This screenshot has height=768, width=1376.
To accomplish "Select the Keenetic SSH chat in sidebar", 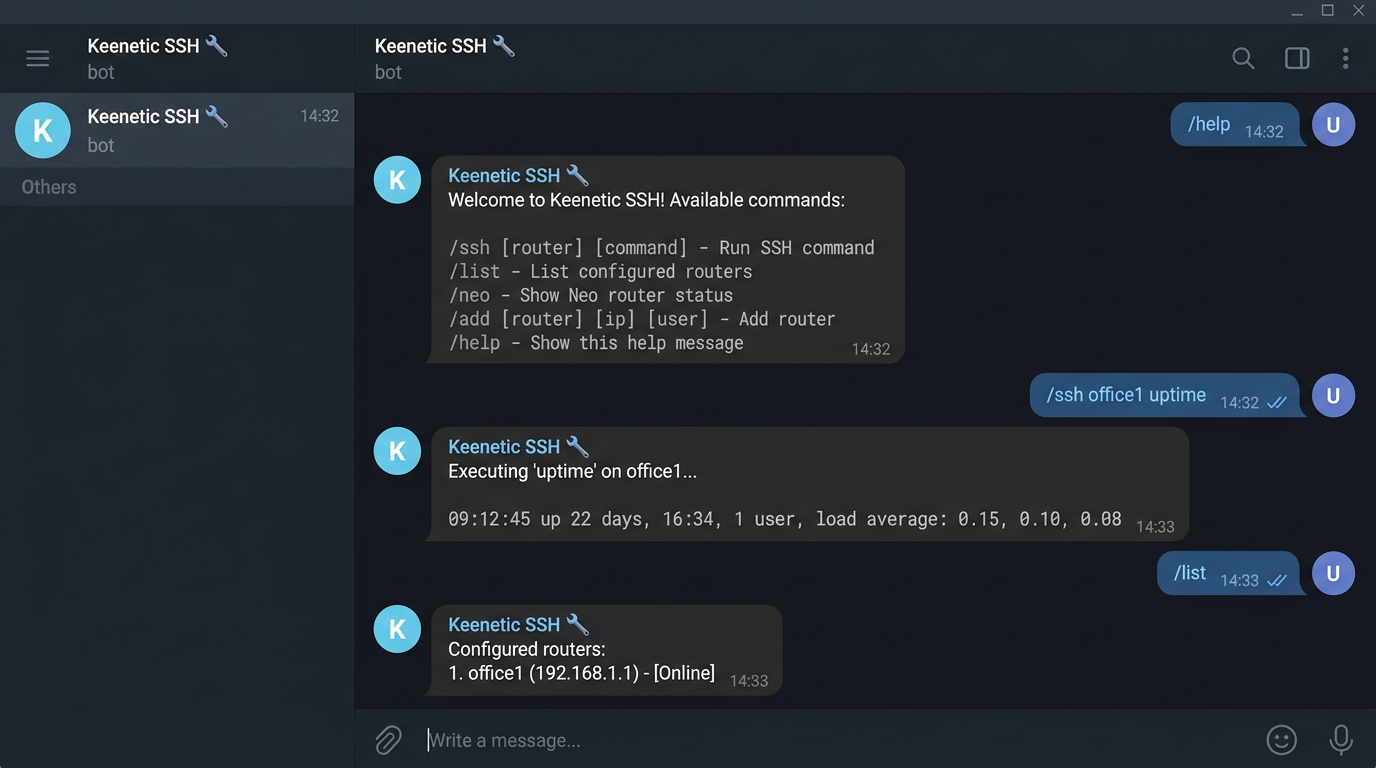I will (177, 130).
